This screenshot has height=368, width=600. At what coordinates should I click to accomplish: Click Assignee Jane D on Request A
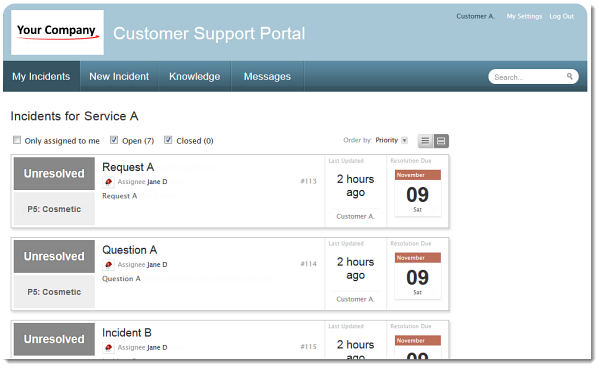tap(142, 182)
